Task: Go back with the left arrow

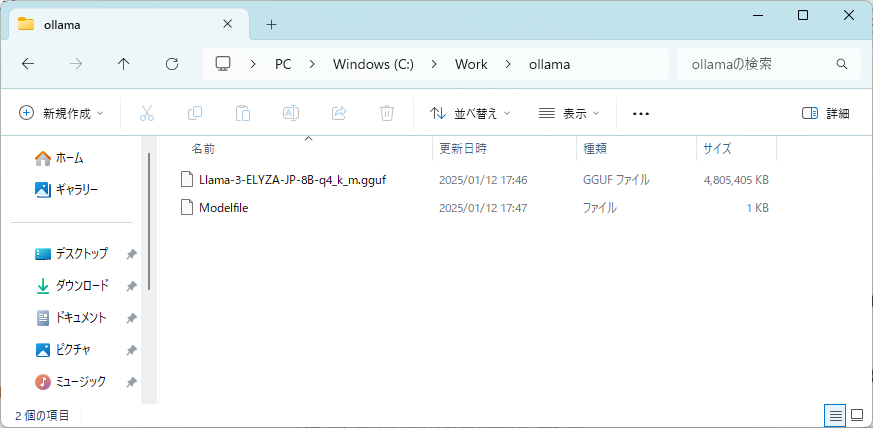Action: point(28,64)
